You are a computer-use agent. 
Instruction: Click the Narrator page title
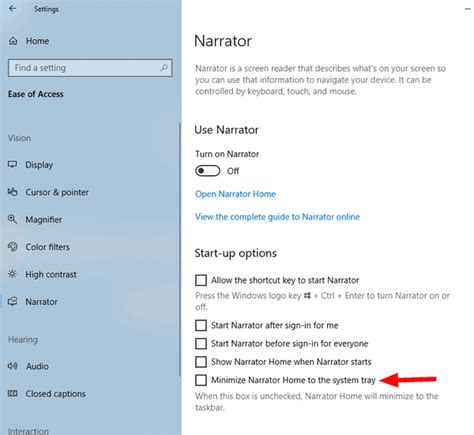223,41
